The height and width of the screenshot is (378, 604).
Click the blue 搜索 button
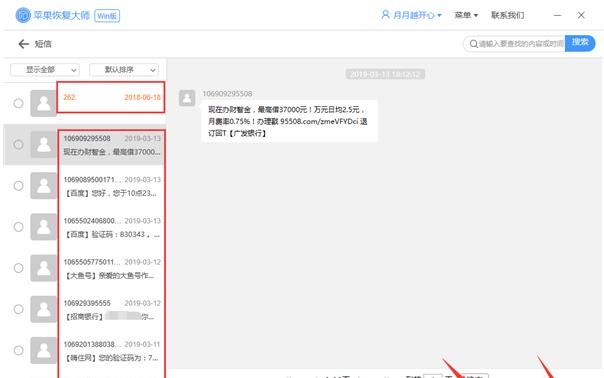(x=580, y=43)
